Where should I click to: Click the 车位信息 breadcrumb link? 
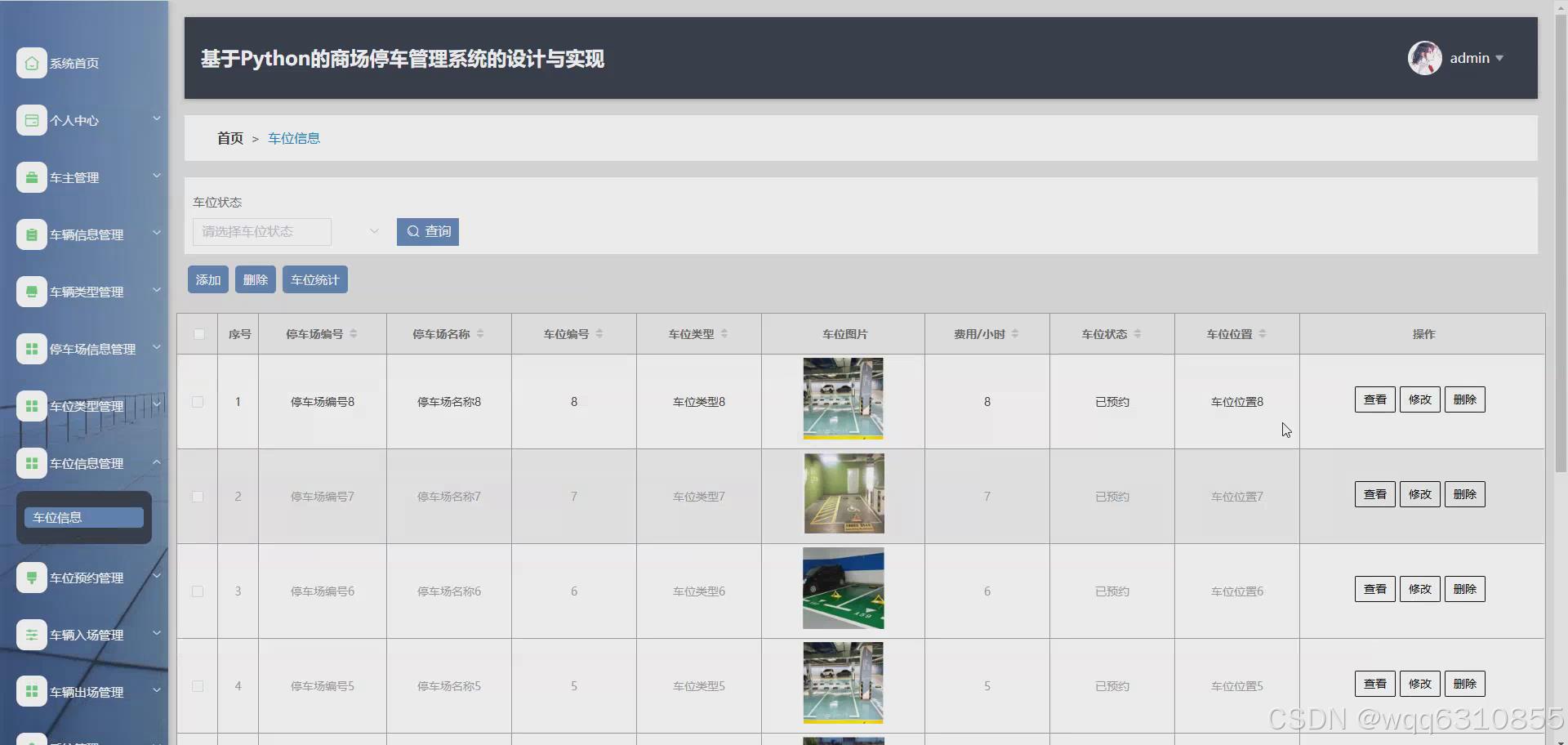(x=294, y=138)
